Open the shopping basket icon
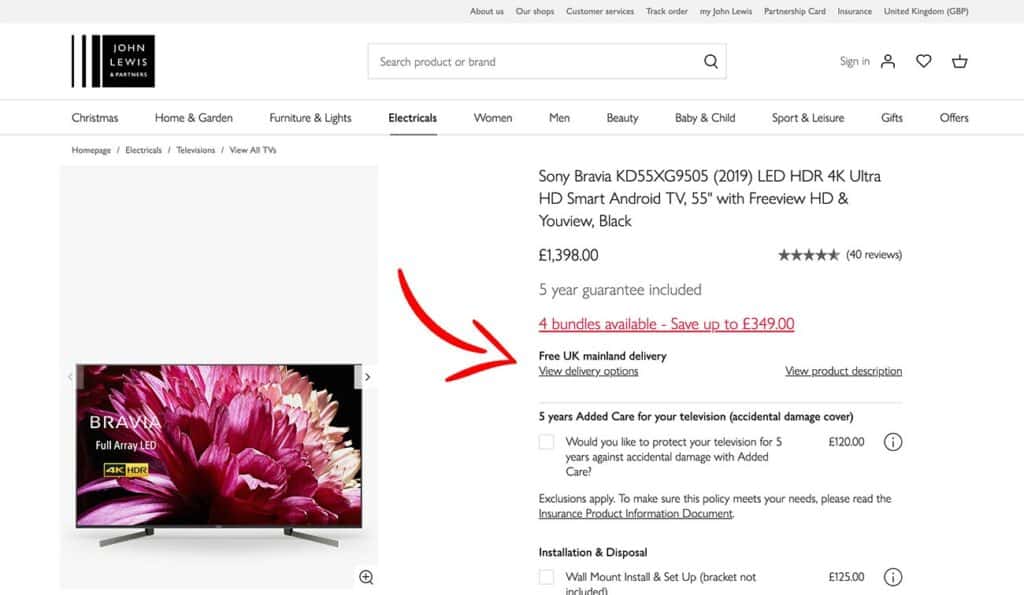 [x=960, y=62]
